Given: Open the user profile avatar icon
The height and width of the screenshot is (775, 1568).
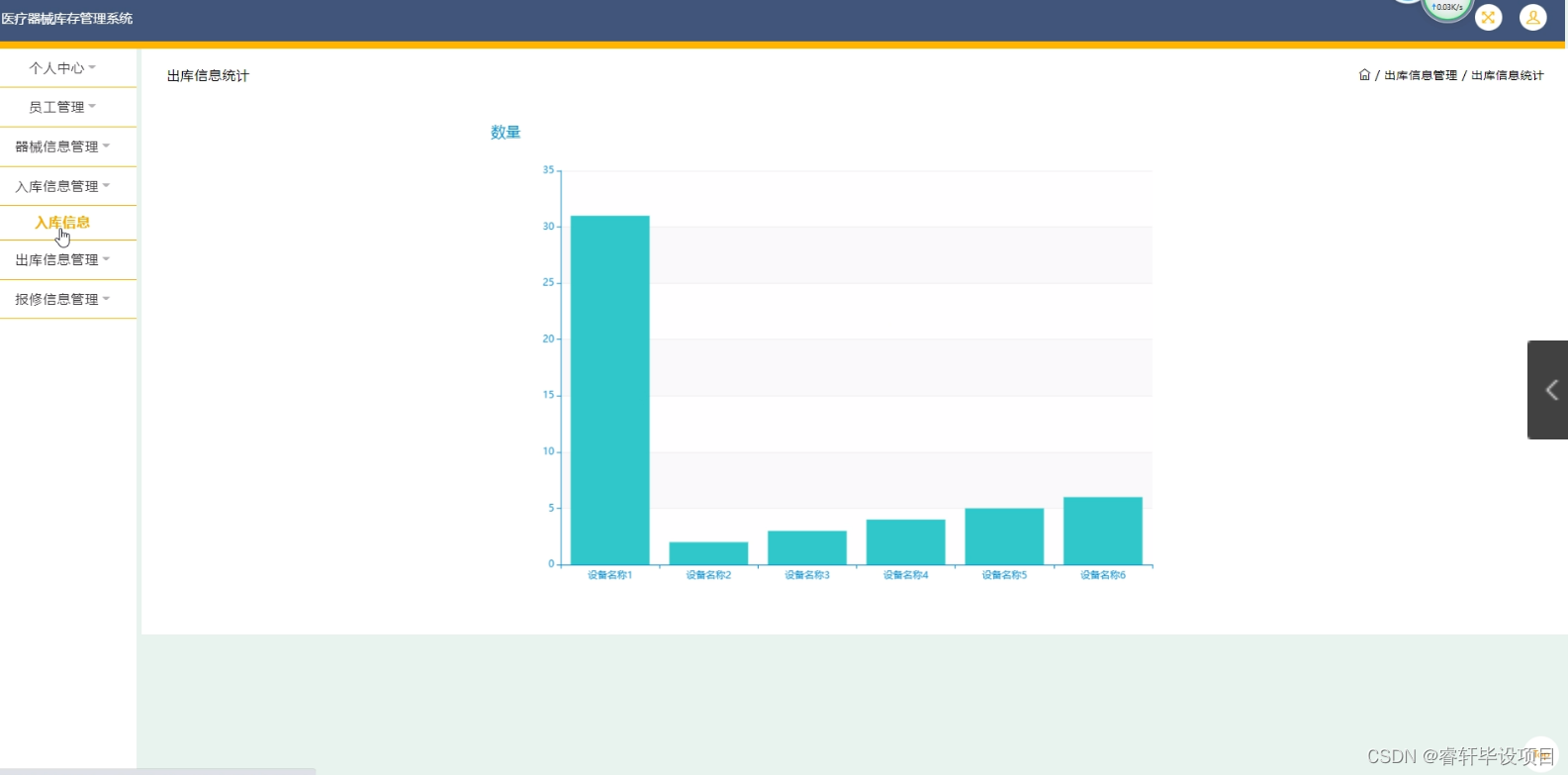Looking at the screenshot, I should (x=1532, y=17).
